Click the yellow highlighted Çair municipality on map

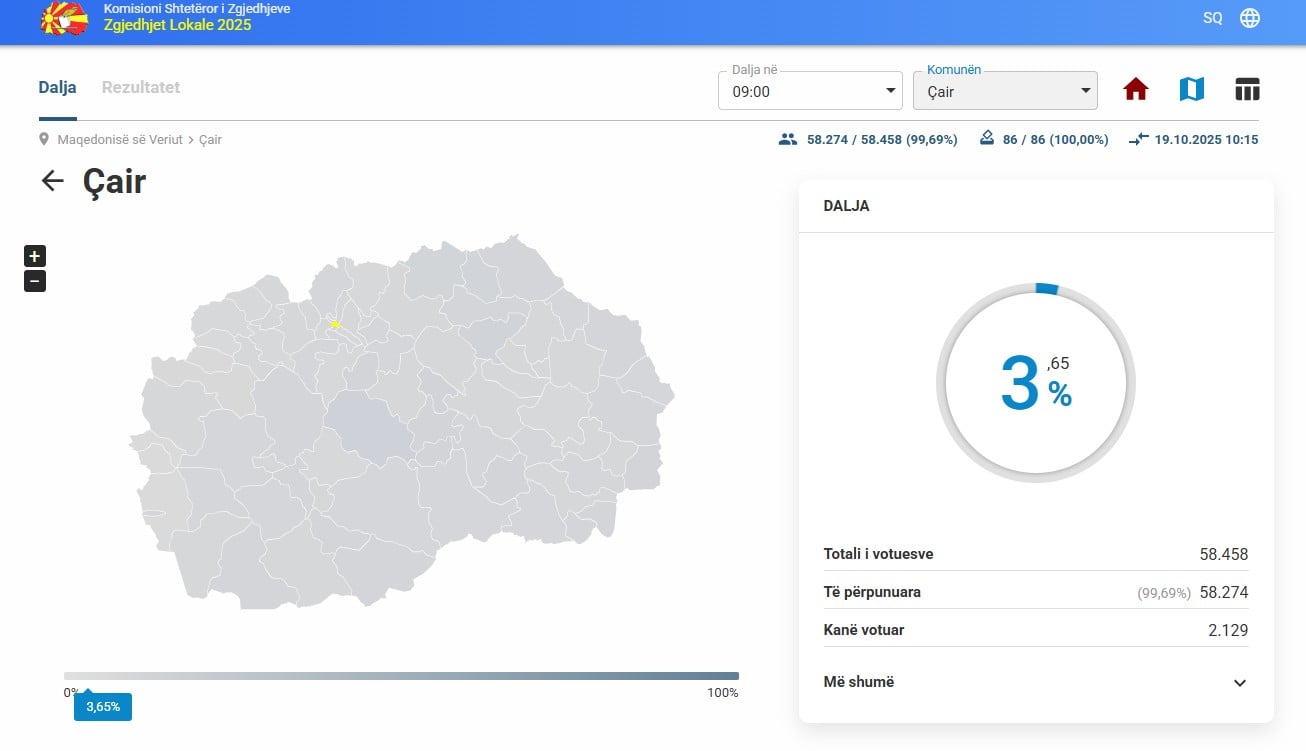(x=335, y=324)
